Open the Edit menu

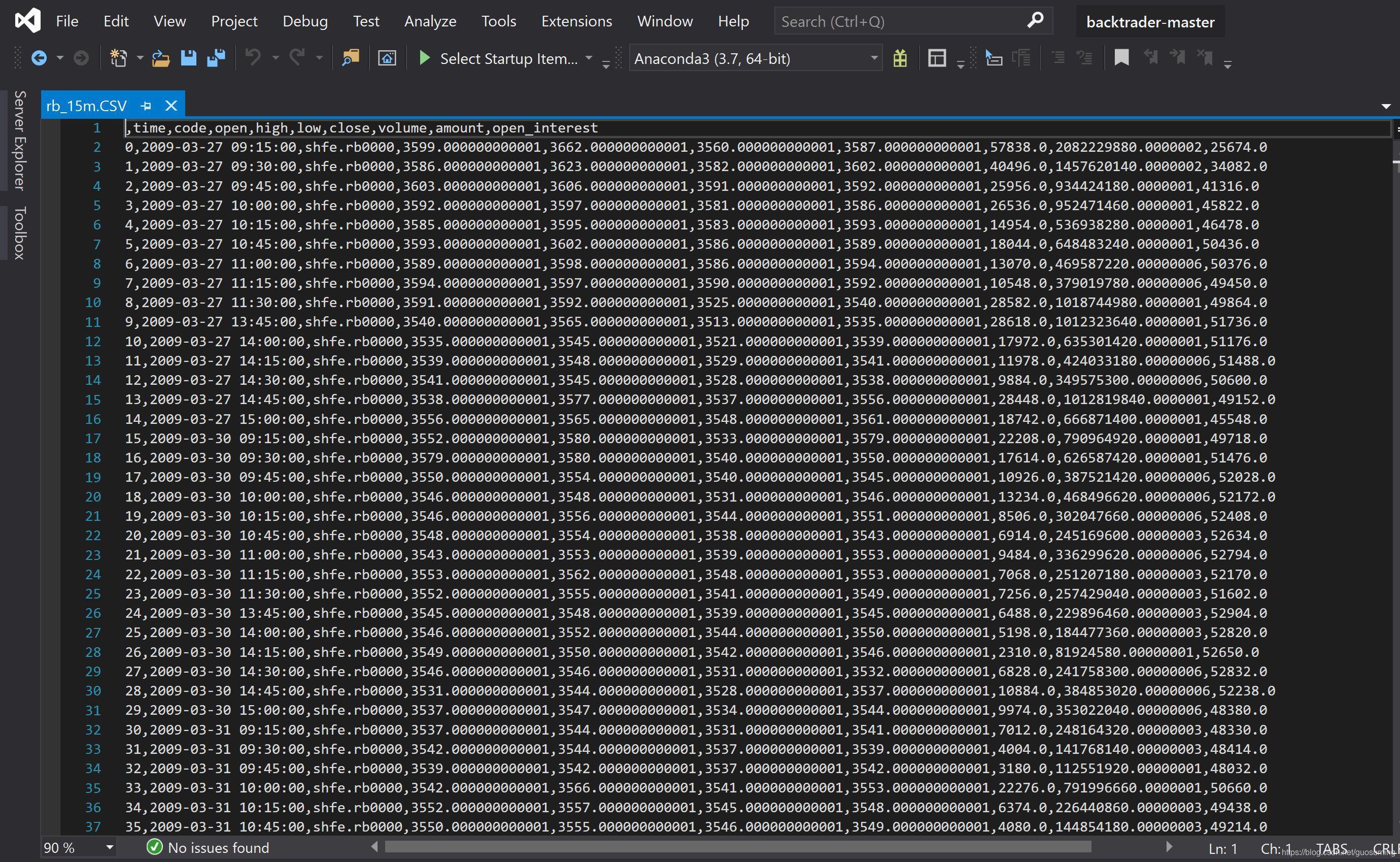[116, 21]
